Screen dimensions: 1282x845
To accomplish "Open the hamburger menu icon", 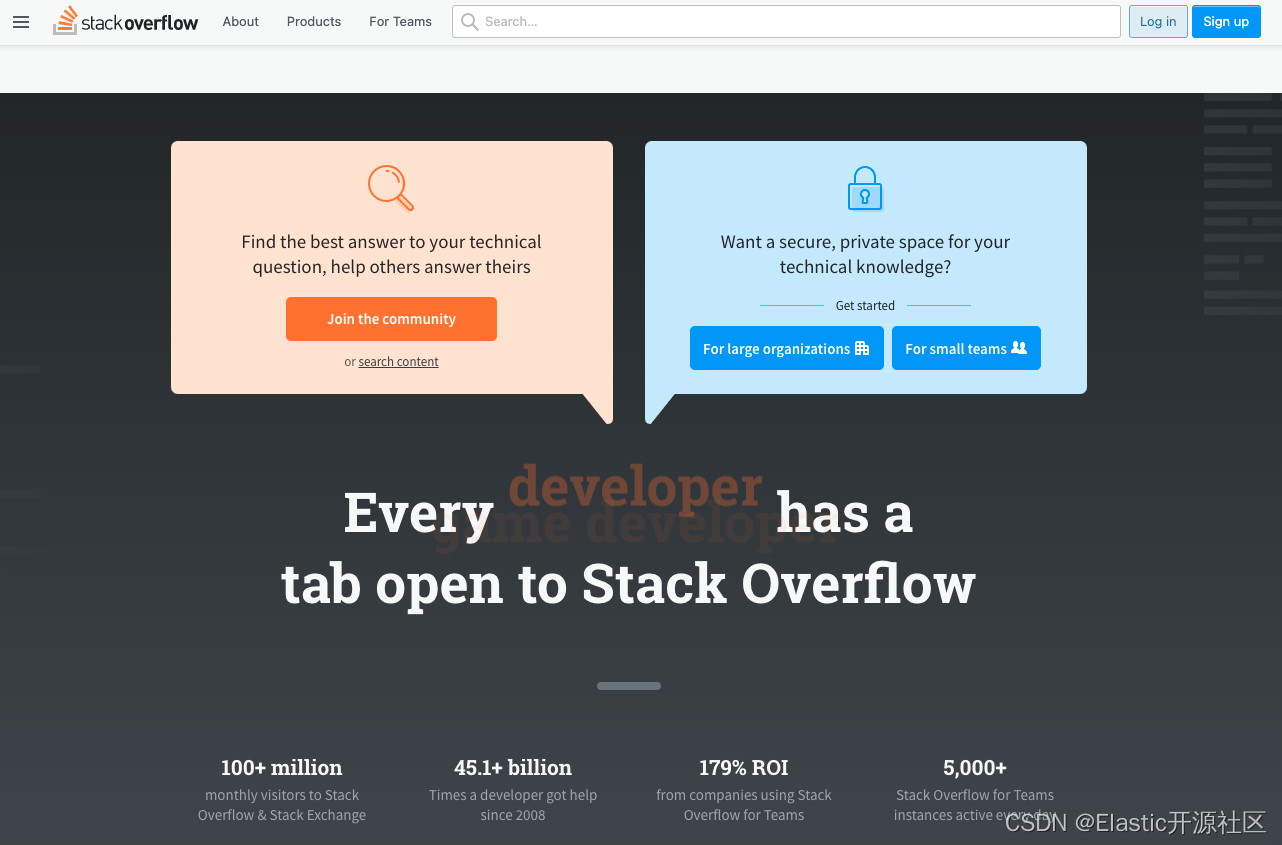I will pyautogui.click(x=21, y=22).
